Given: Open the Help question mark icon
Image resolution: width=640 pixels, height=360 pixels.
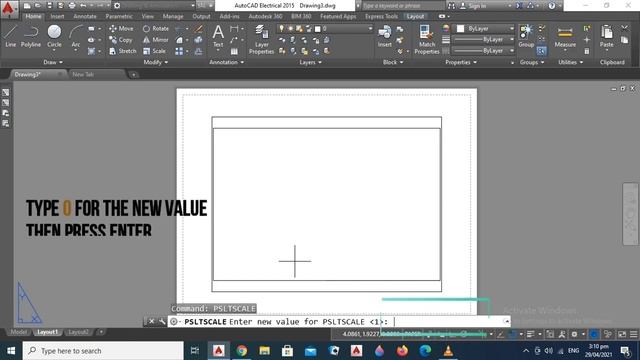Looking at the screenshot, I should tap(551, 6).
